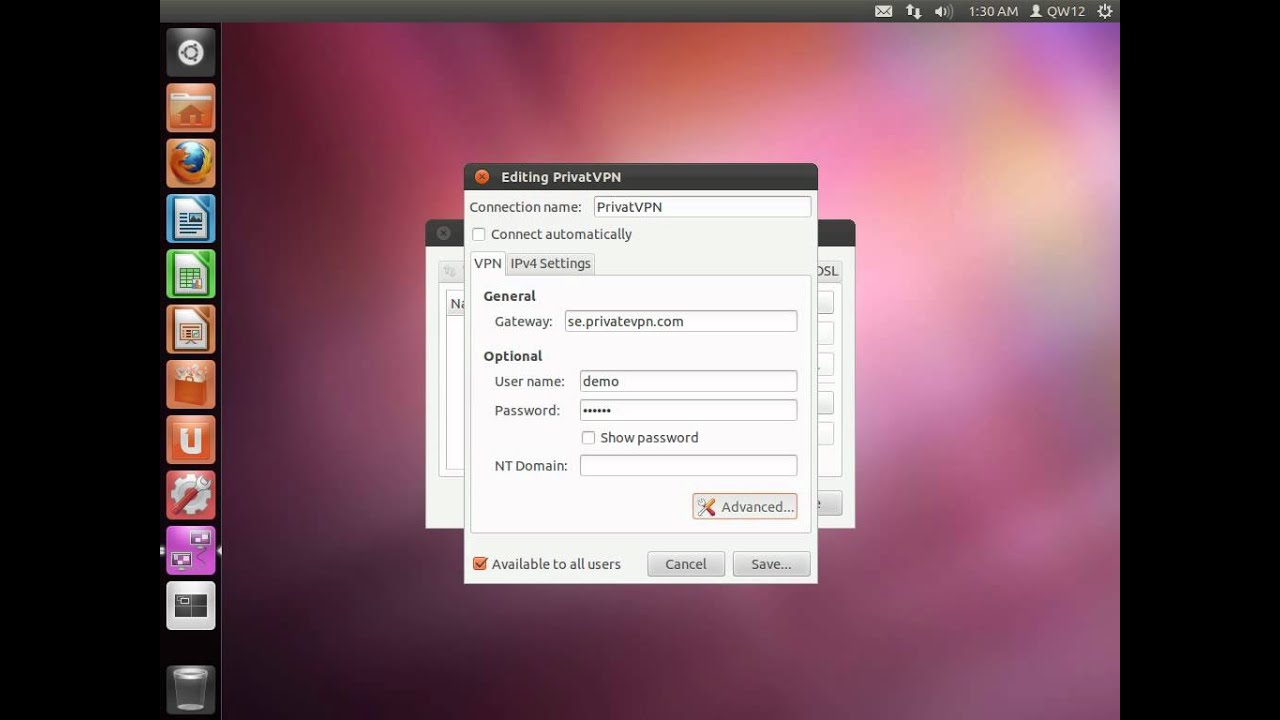Open the Trash in the launcher
Screen dimensions: 1280x720
[x=190, y=688]
